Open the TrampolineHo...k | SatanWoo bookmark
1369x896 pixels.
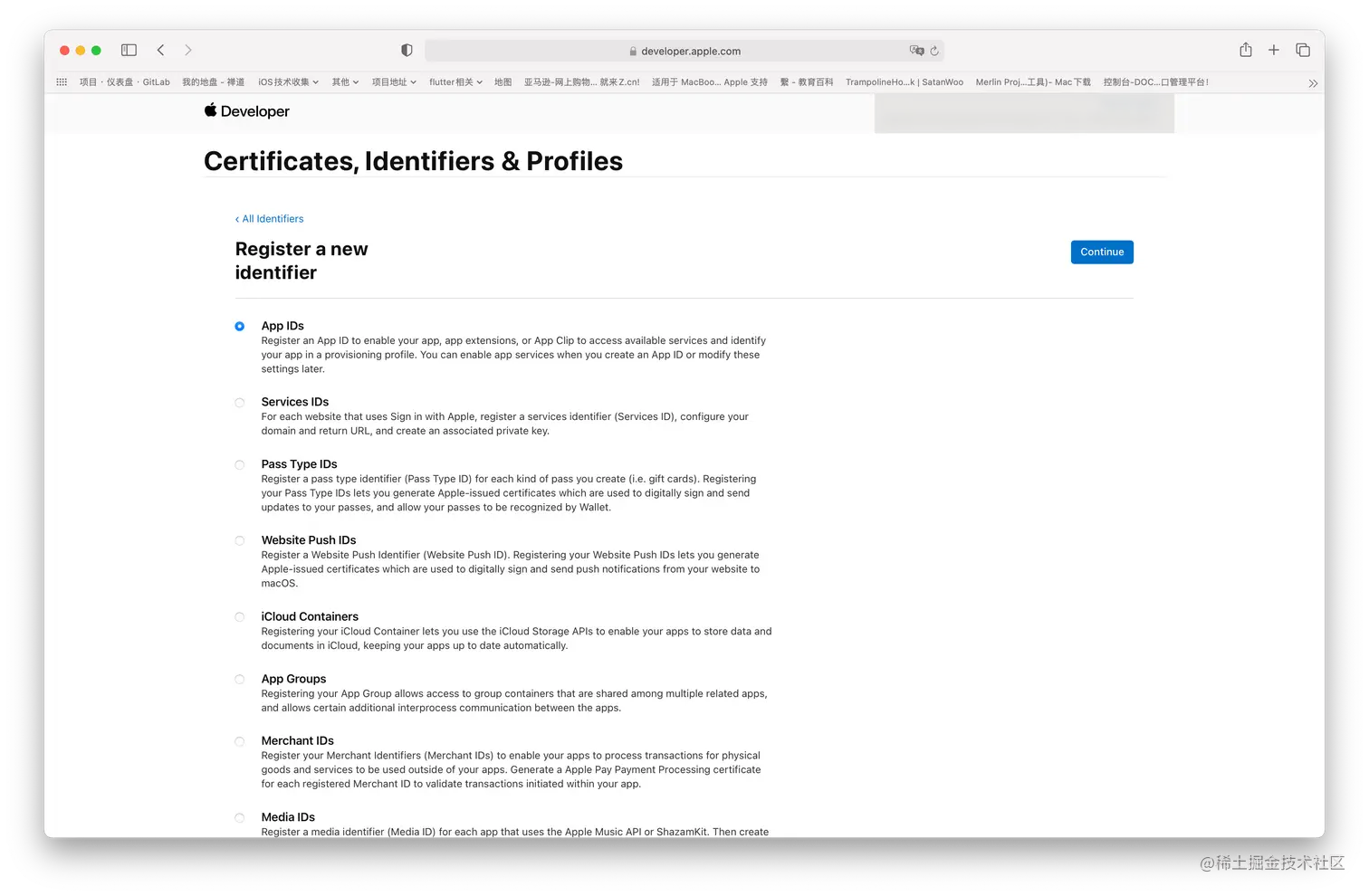click(x=905, y=82)
